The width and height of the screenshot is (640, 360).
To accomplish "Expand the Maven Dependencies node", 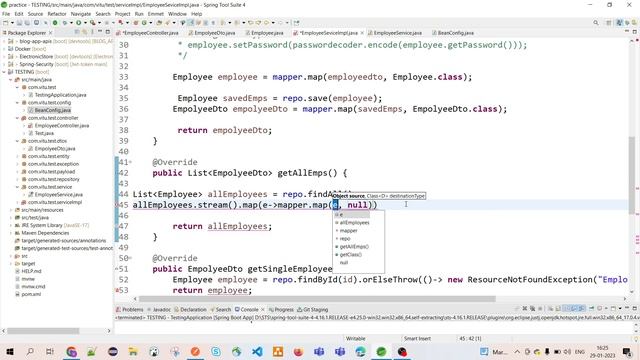I will [11, 233].
